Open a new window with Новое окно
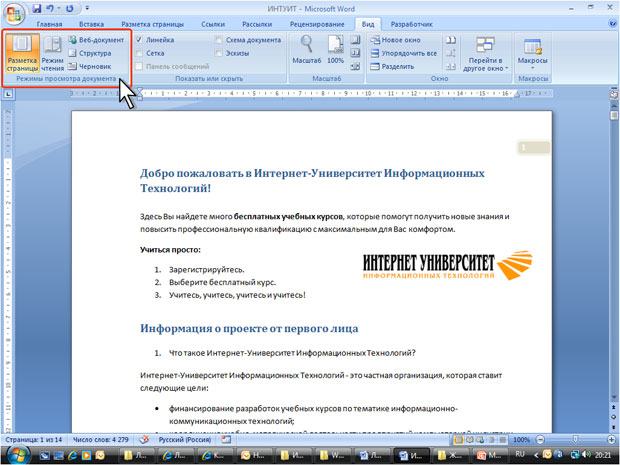Viewport: 620px width, 465px height. (395, 40)
